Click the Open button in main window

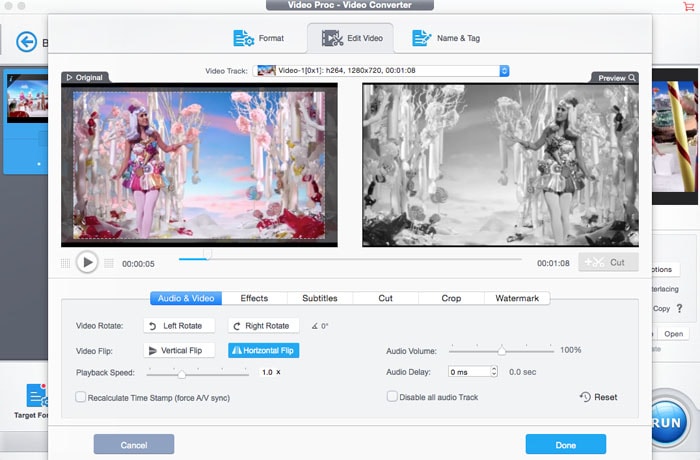point(673,334)
